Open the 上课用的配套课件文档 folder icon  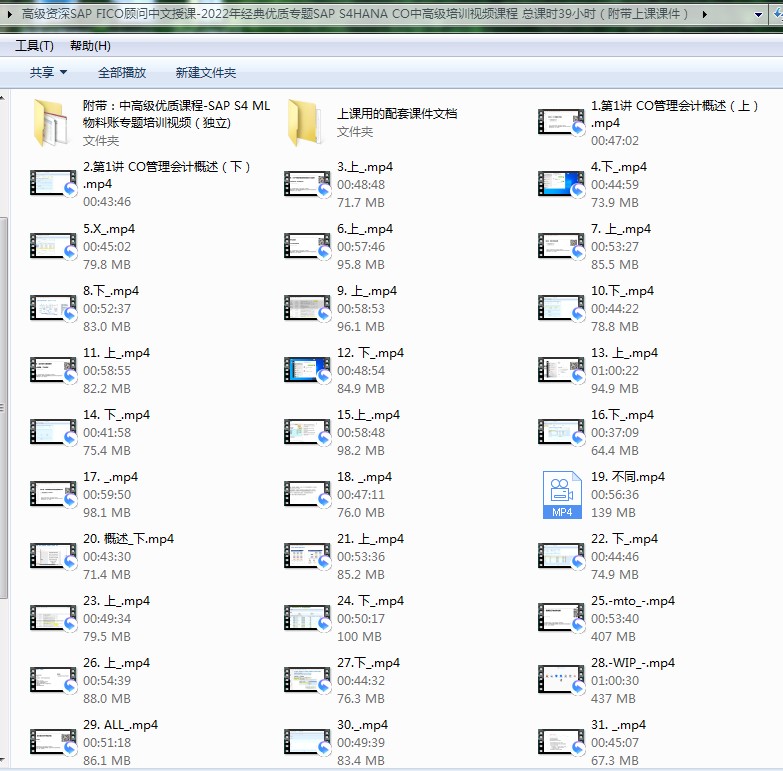(x=306, y=123)
